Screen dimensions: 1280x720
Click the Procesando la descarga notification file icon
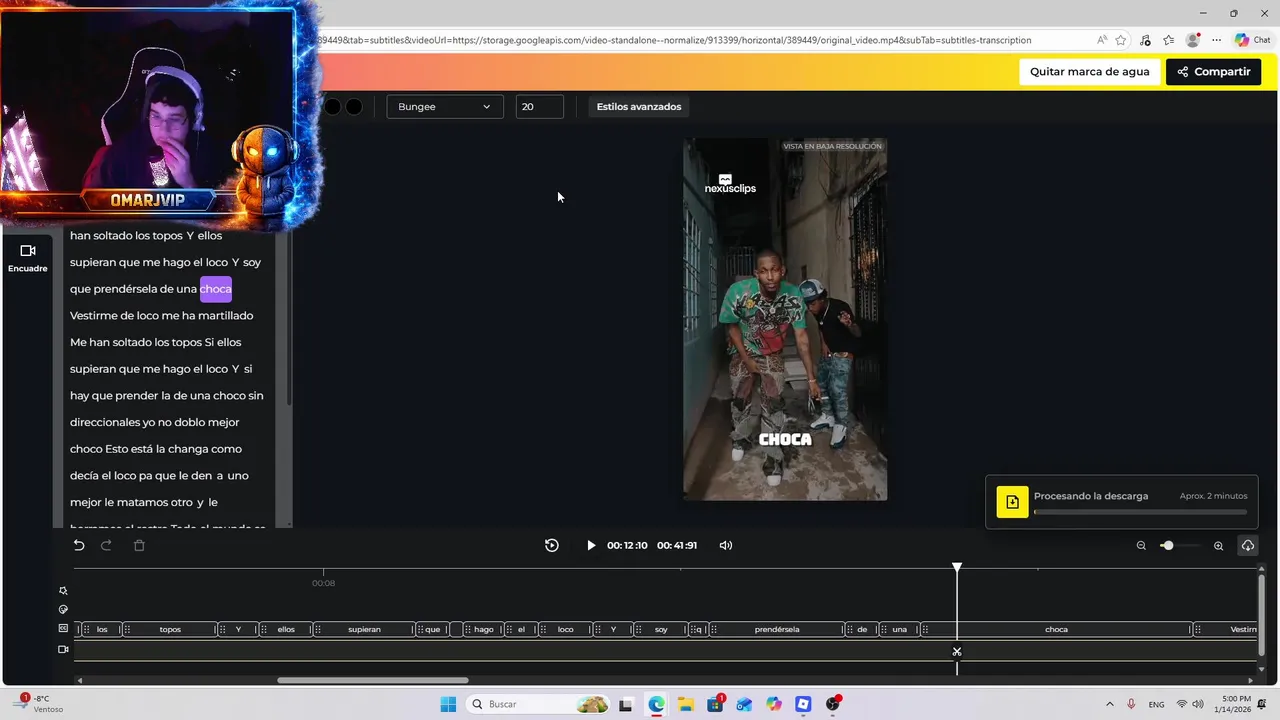tap(1012, 502)
